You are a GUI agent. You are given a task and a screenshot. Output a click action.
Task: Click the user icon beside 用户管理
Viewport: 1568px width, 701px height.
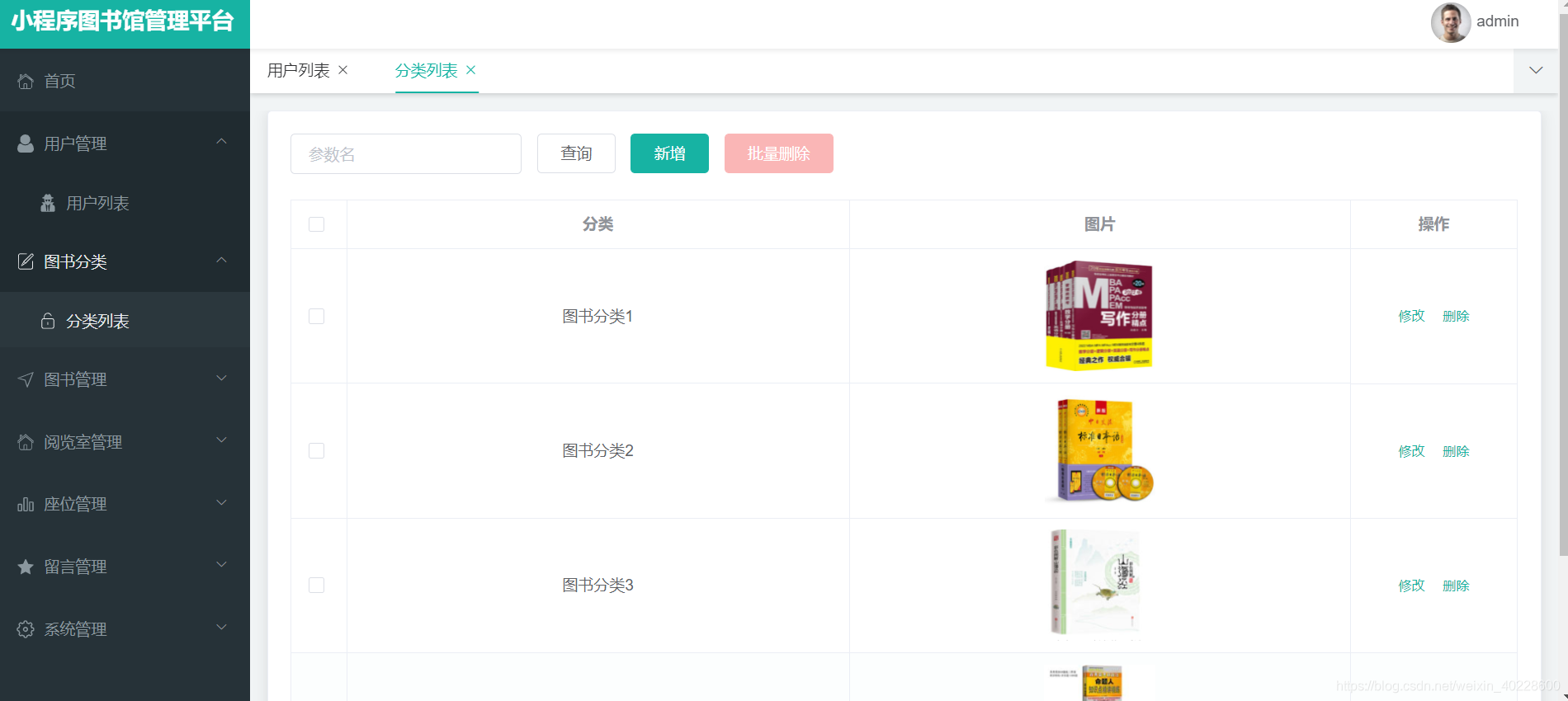[x=26, y=143]
